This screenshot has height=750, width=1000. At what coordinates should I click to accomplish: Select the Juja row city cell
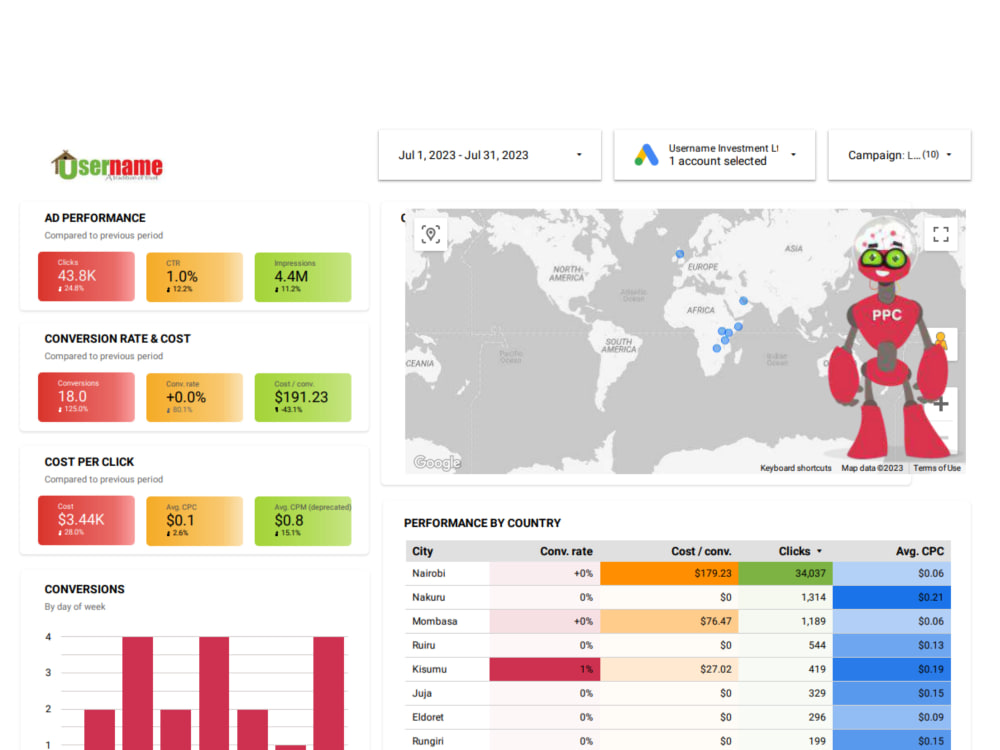pos(448,693)
